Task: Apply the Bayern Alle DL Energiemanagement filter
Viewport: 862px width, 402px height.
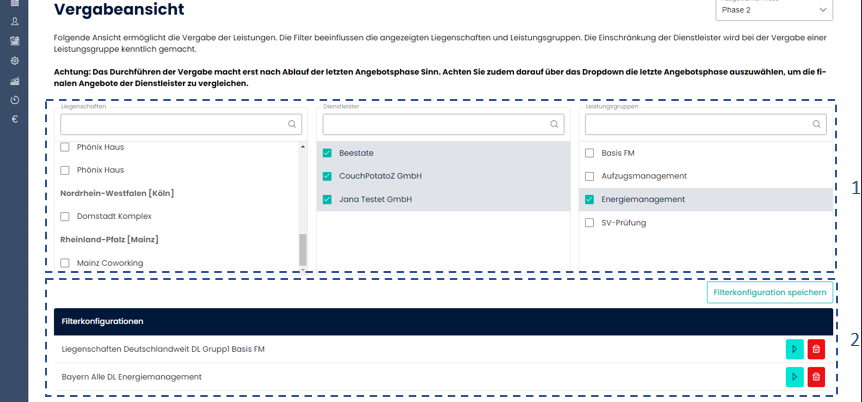Action: tap(794, 377)
